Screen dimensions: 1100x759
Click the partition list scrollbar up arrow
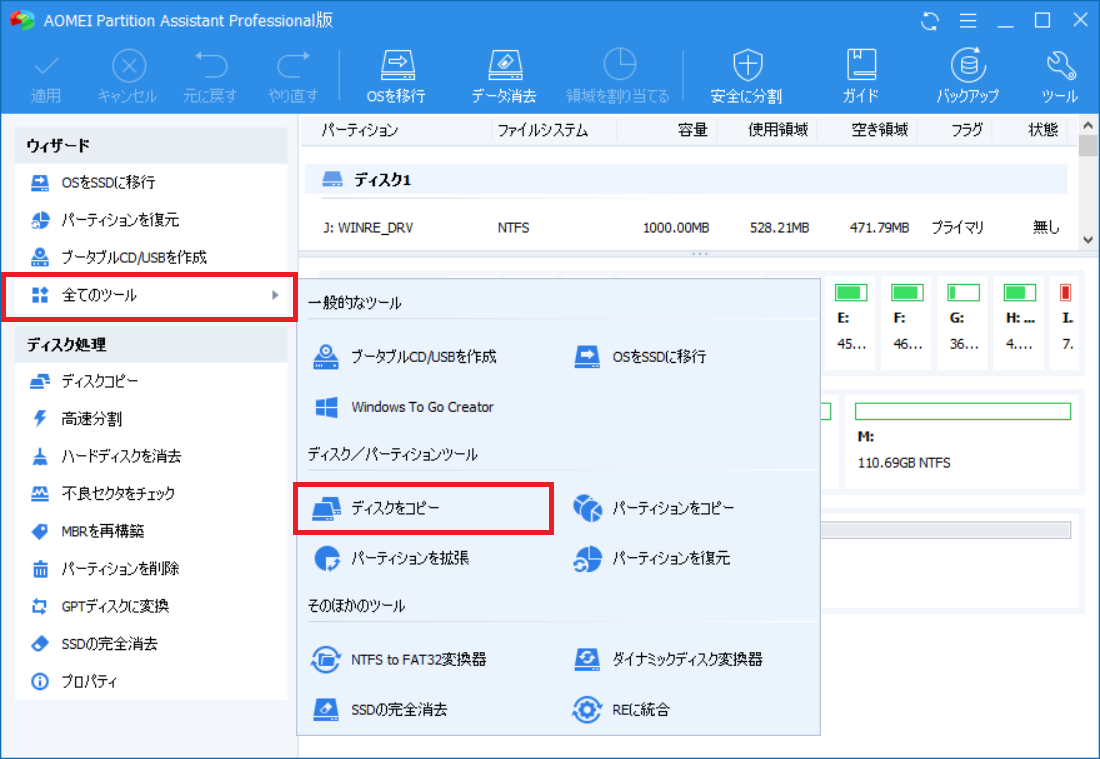click(x=1088, y=126)
